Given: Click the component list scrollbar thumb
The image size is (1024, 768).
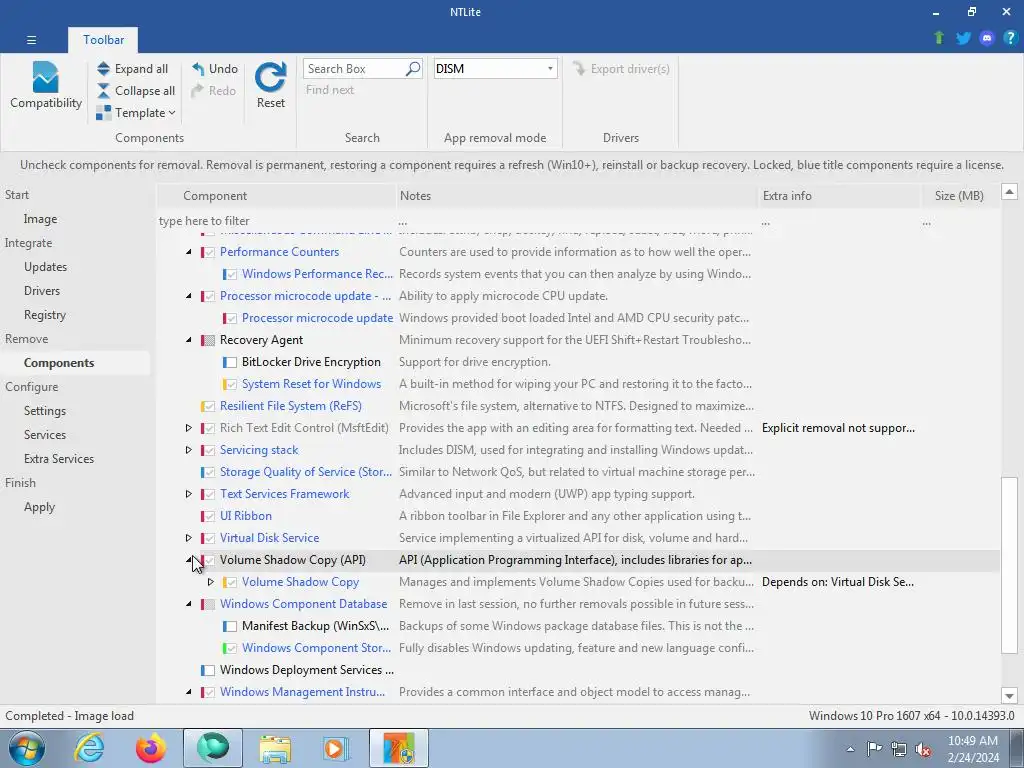Looking at the screenshot, I should [x=1009, y=565].
